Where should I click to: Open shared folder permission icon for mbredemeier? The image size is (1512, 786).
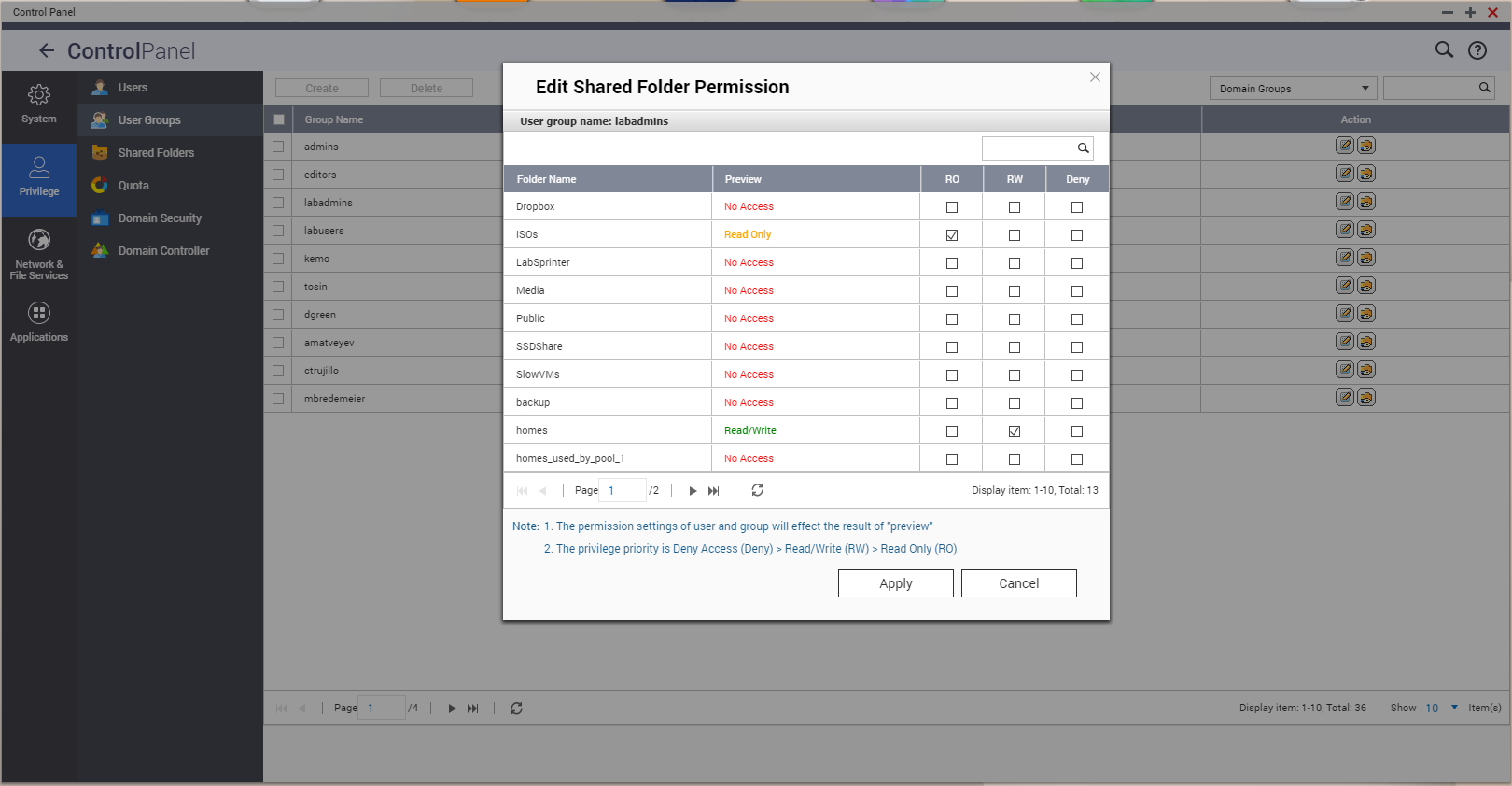click(1366, 398)
